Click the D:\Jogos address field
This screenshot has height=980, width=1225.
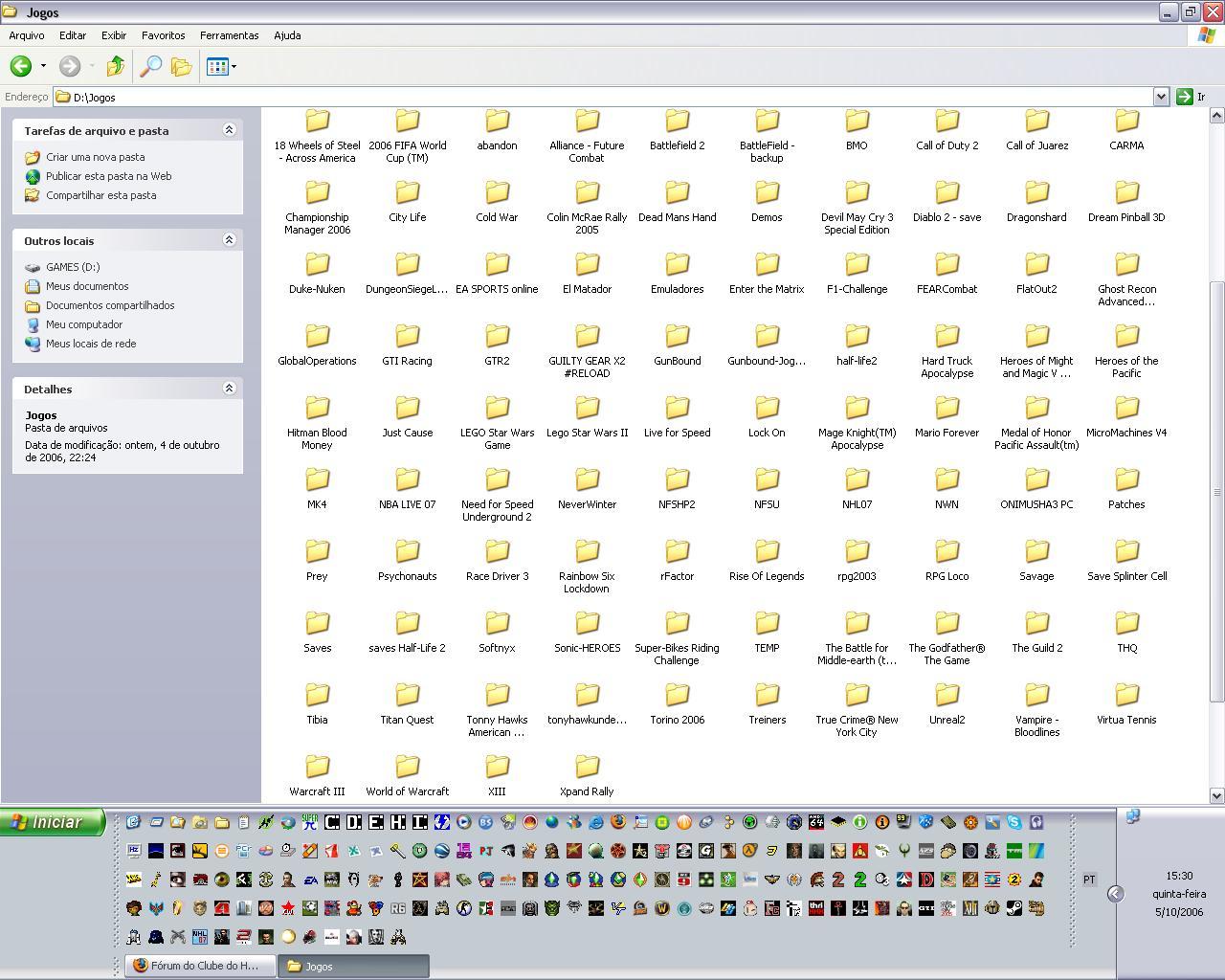pyautogui.click(x=603, y=97)
